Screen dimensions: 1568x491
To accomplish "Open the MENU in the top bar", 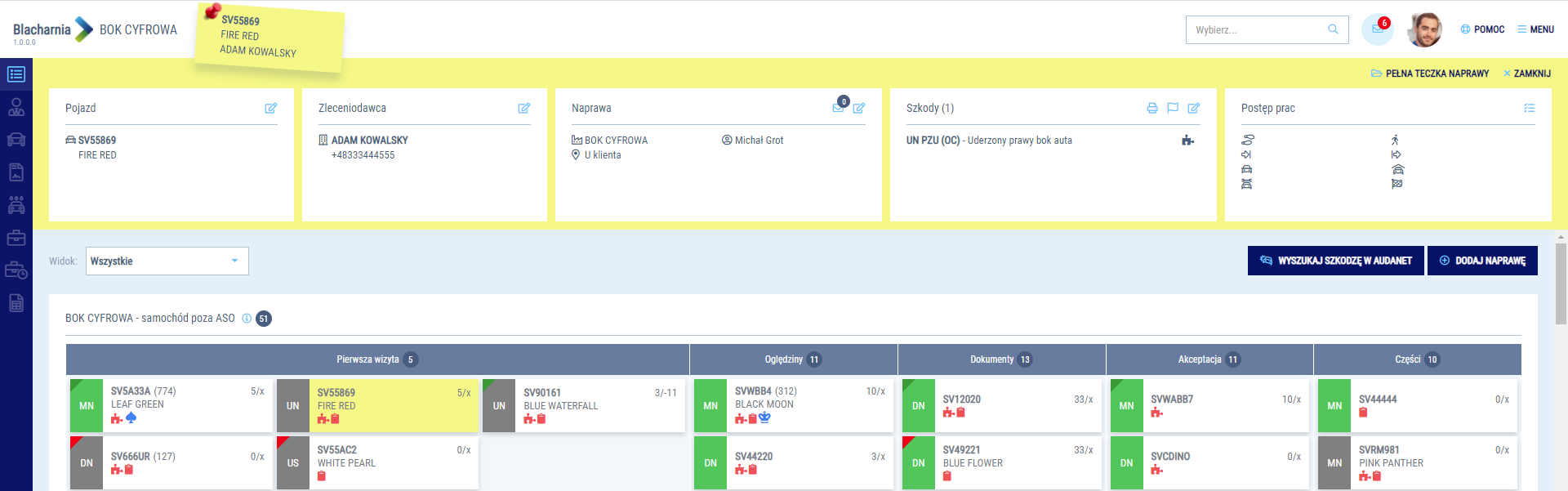I will pyautogui.click(x=1535, y=29).
